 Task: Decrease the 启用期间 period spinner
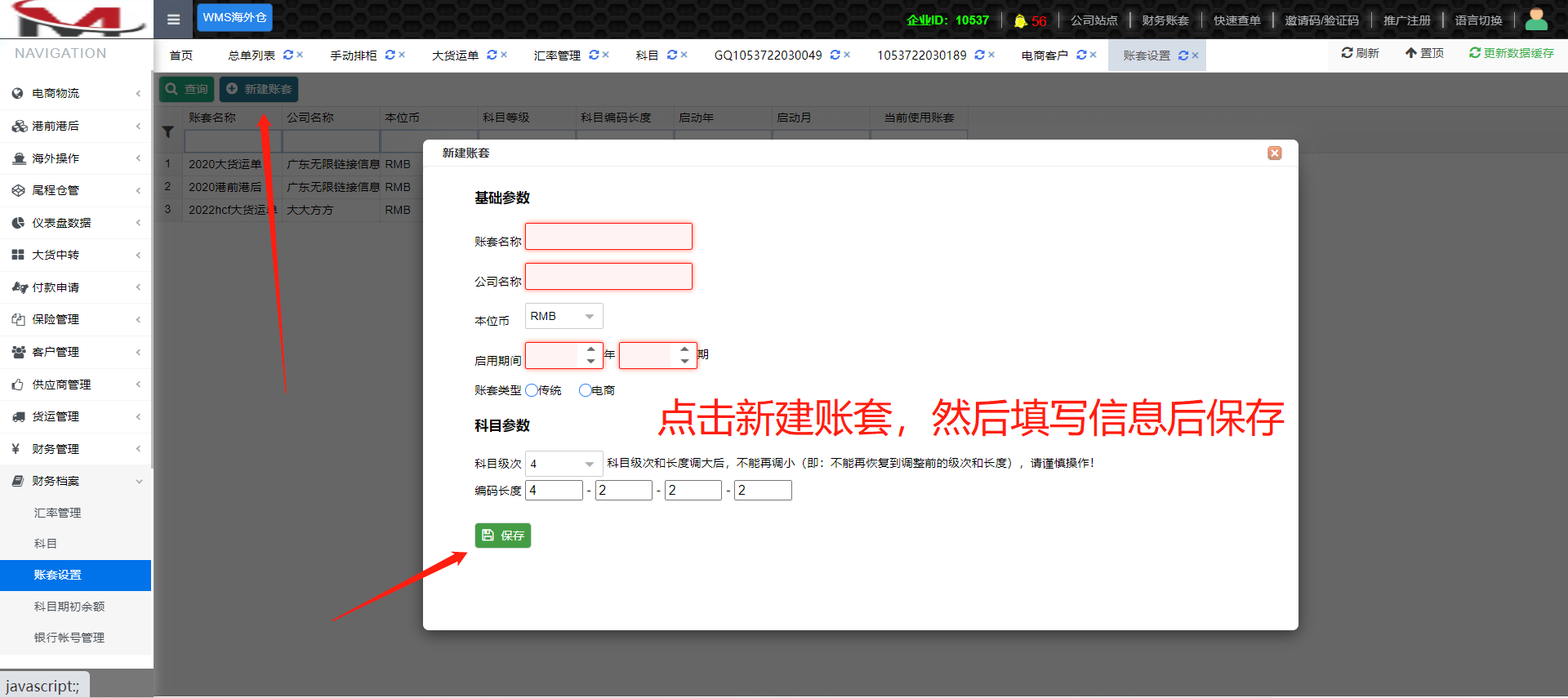684,361
